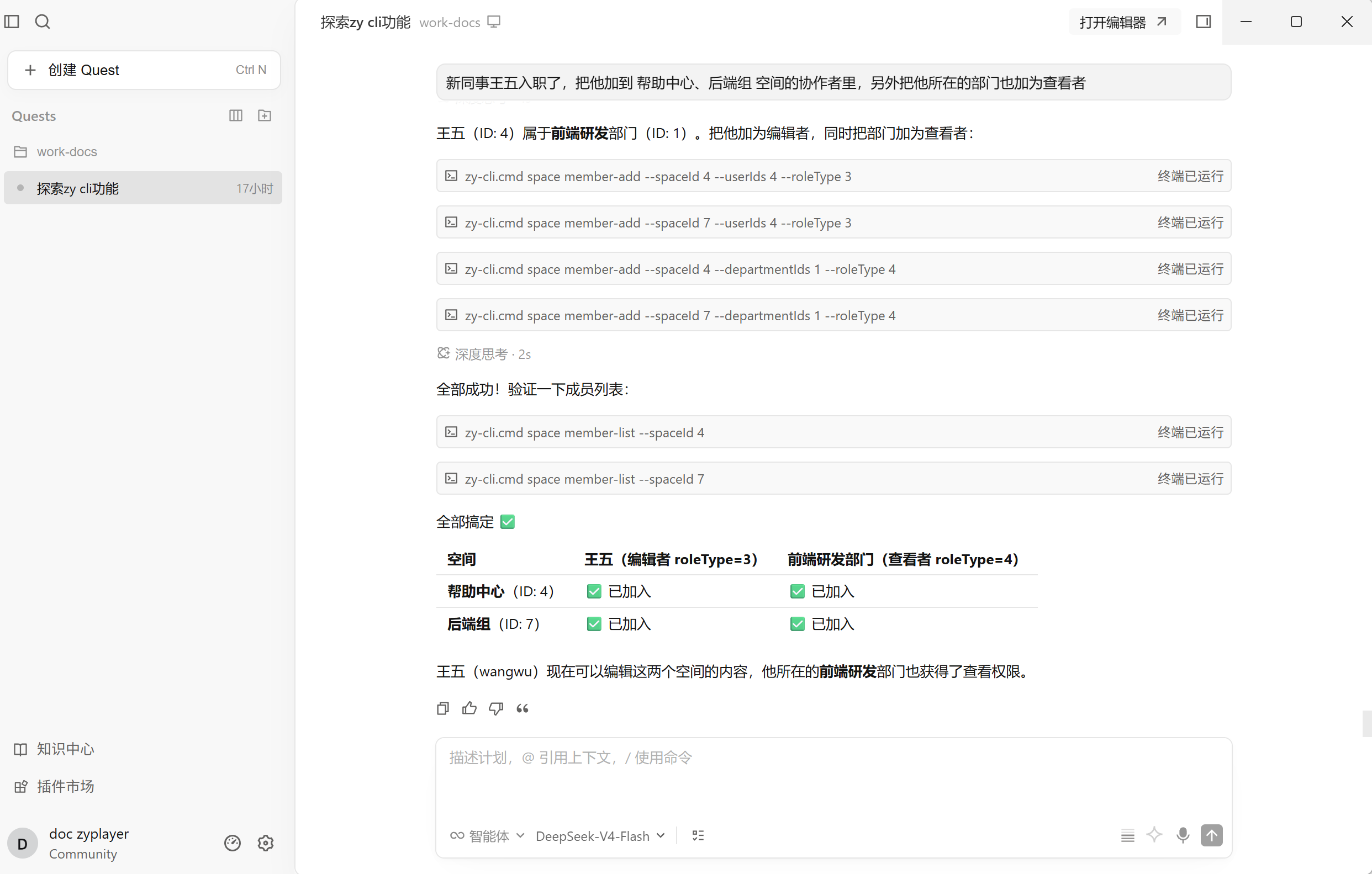
Task: Click the chat vertical scrollbar thumb
Action: (x=1367, y=723)
